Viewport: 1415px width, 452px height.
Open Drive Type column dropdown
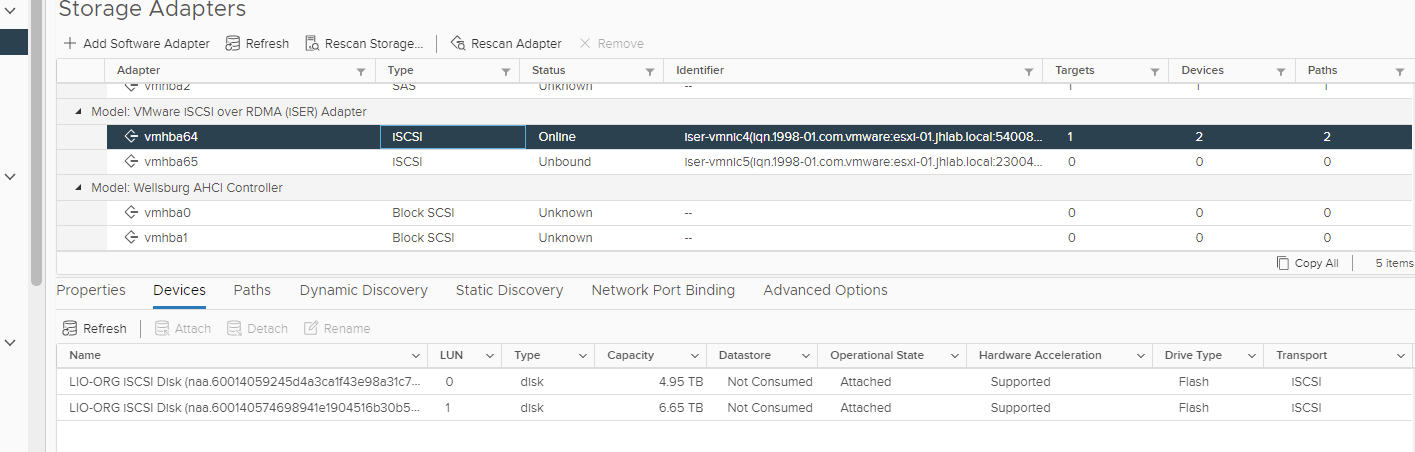1251,356
